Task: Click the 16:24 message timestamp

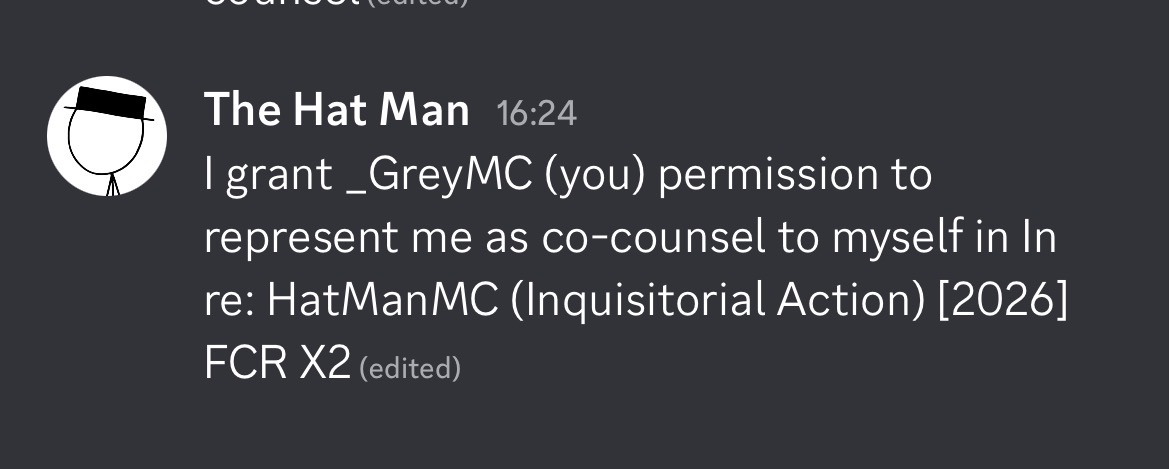Action: 536,113
